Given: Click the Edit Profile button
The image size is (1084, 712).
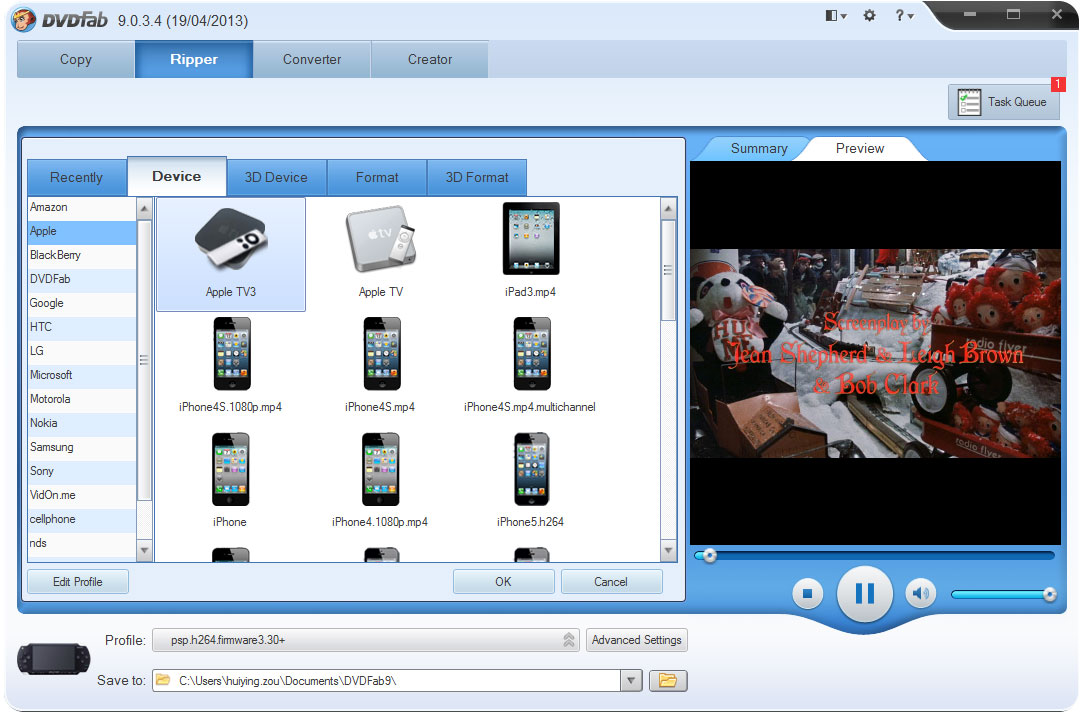Looking at the screenshot, I should pos(77,581).
